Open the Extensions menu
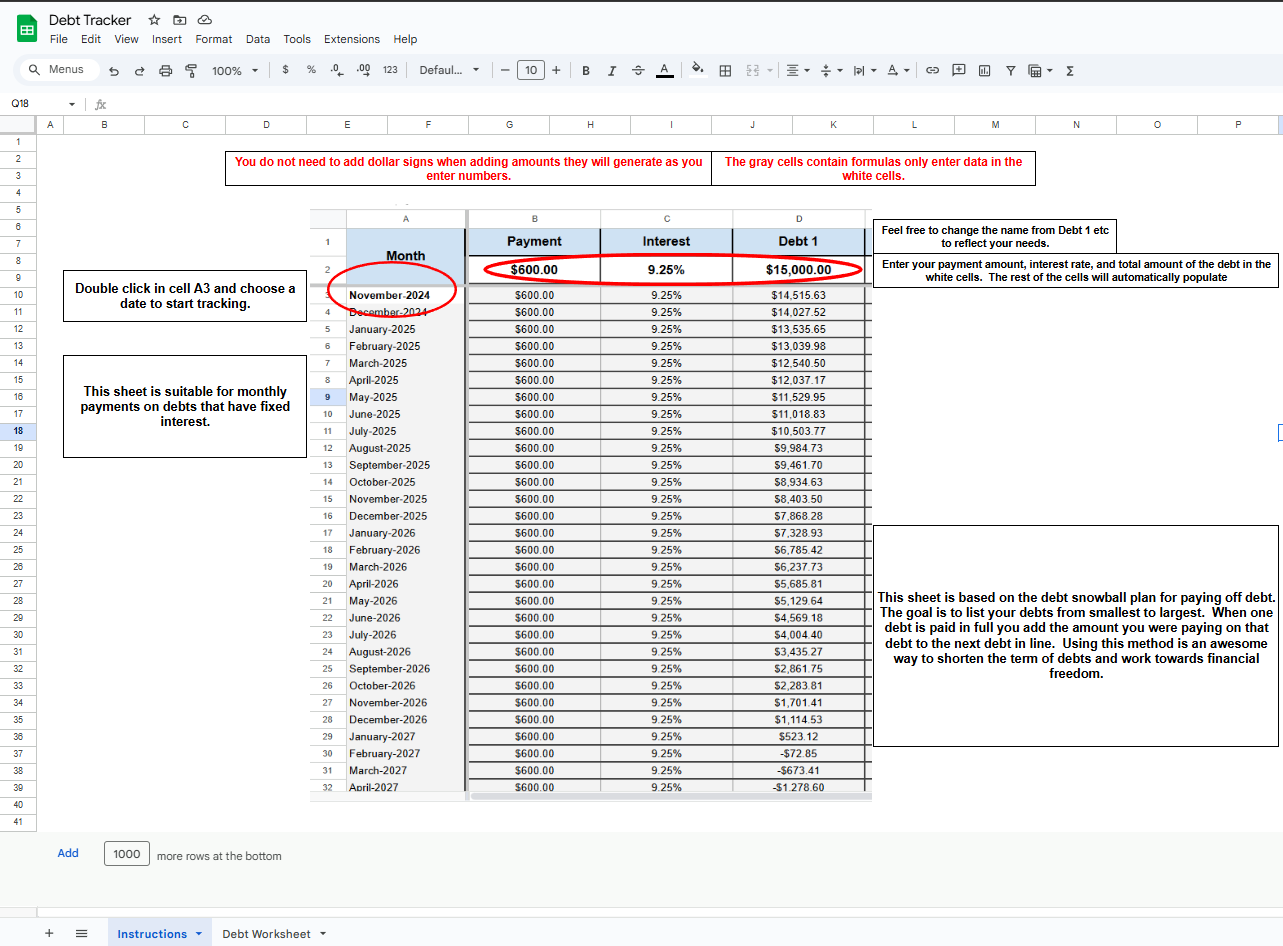The height and width of the screenshot is (946, 1283). coord(351,39)
